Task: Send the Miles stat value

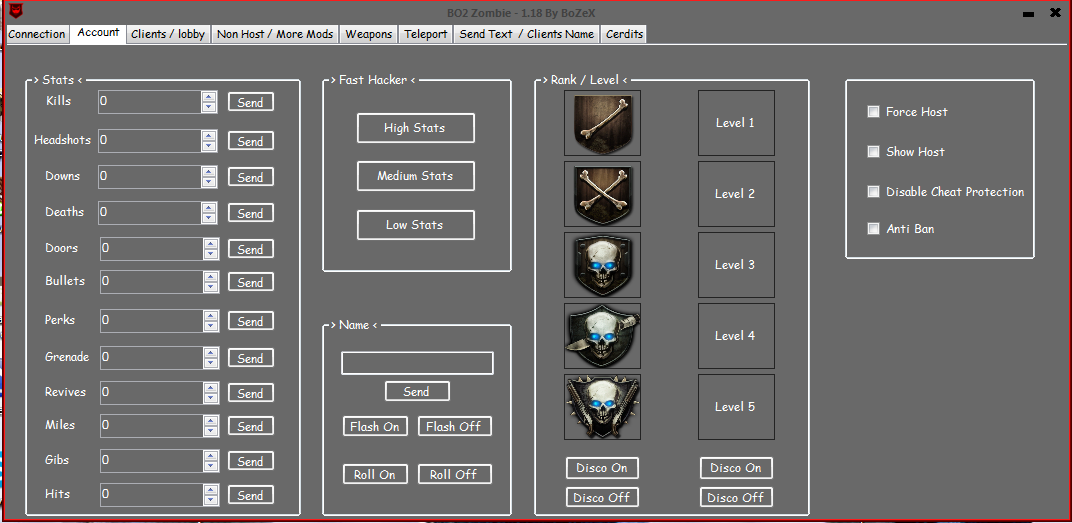Action: [x=251, y=426]
